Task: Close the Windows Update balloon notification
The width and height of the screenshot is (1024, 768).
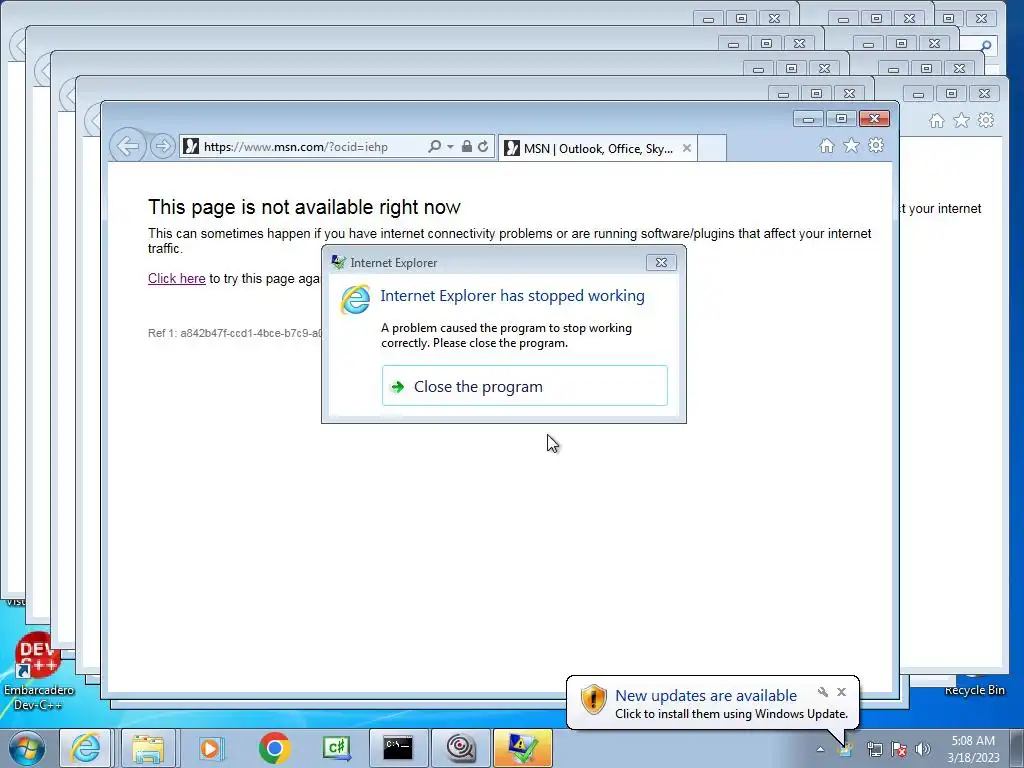Action: coord(841,692)
